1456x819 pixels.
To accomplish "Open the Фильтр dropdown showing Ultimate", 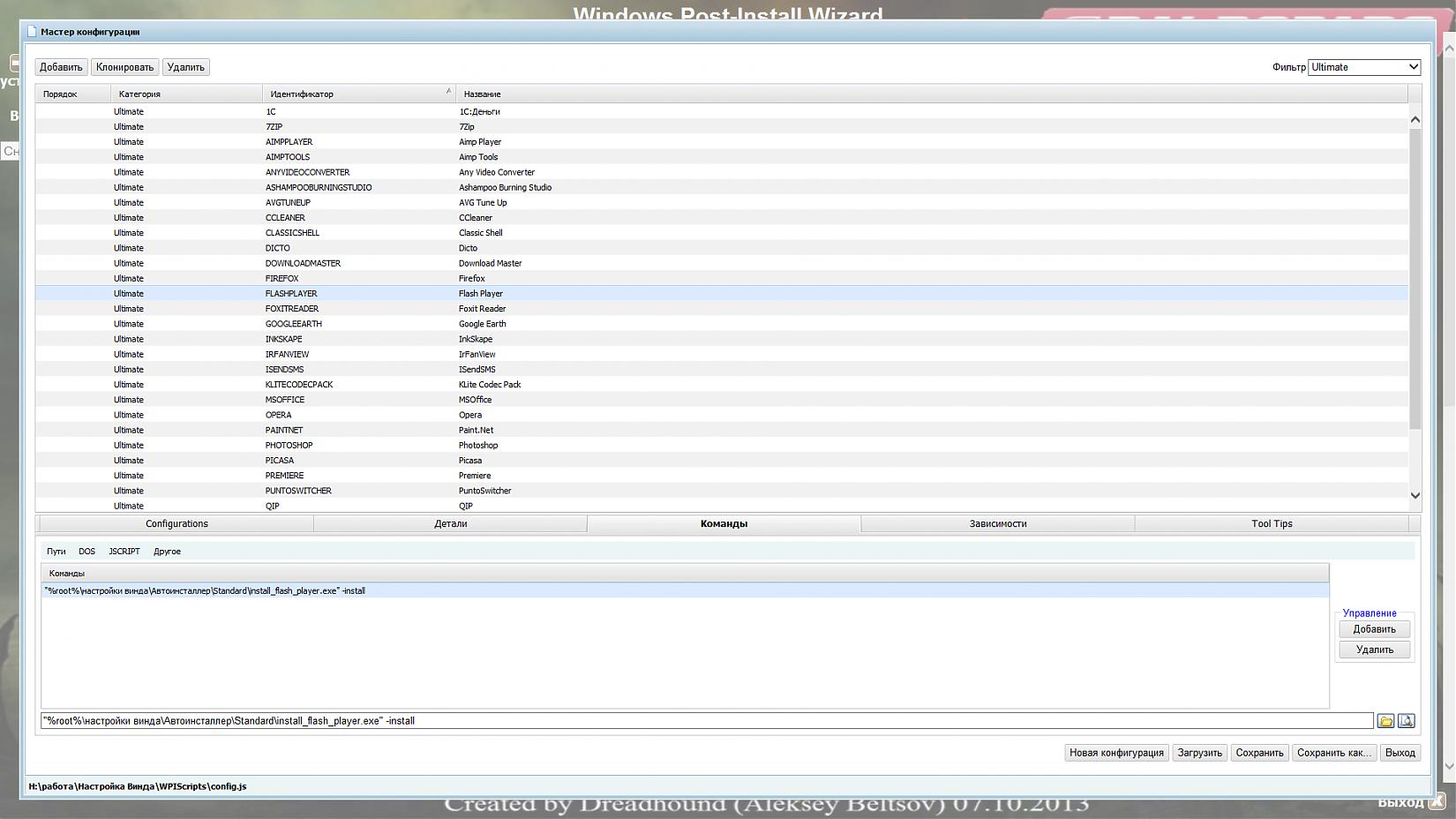I will click(1364, 67).
